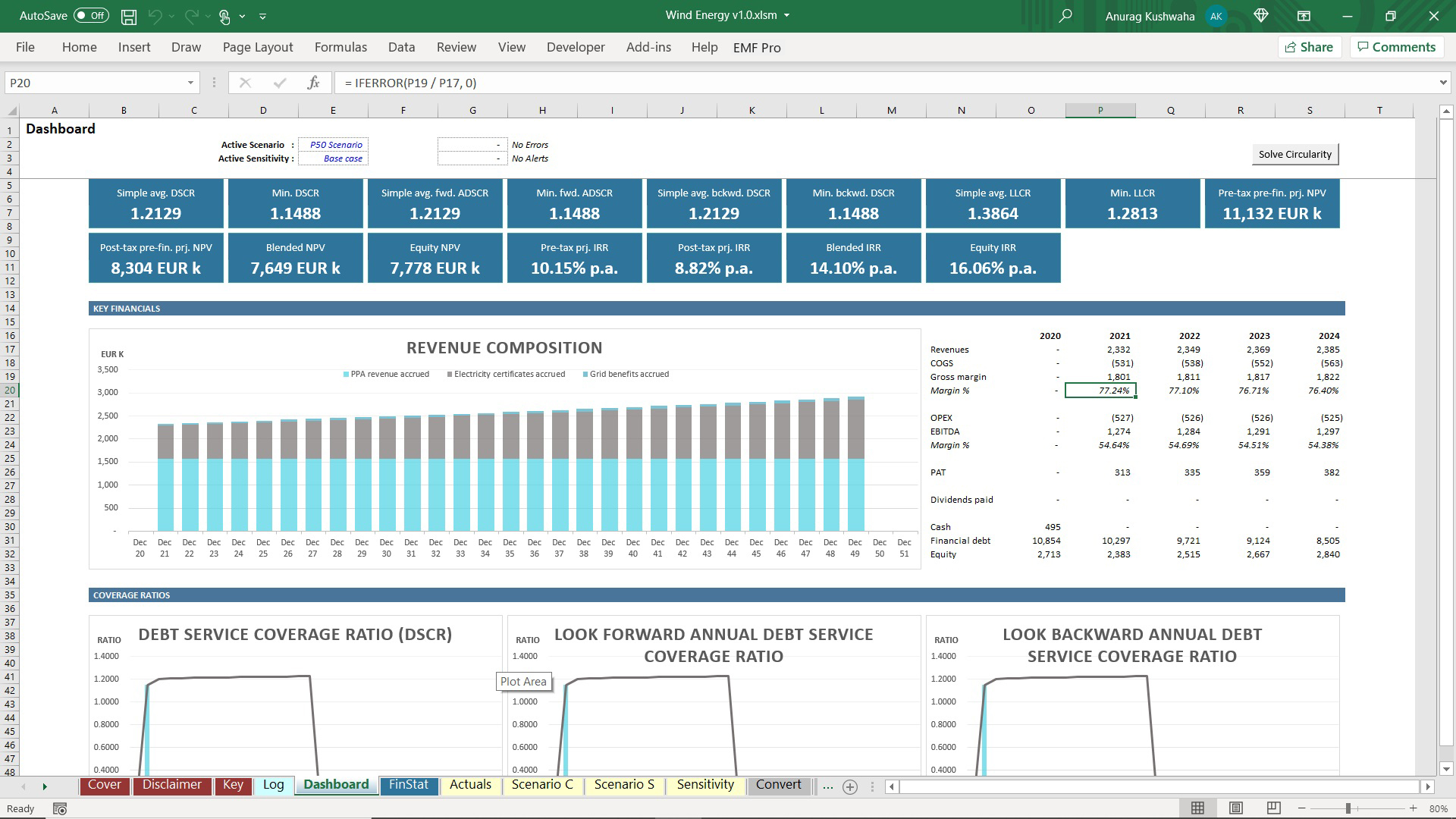Click the Save icon in title bar
1456x819 pixels.
click(x=129, y=16)
